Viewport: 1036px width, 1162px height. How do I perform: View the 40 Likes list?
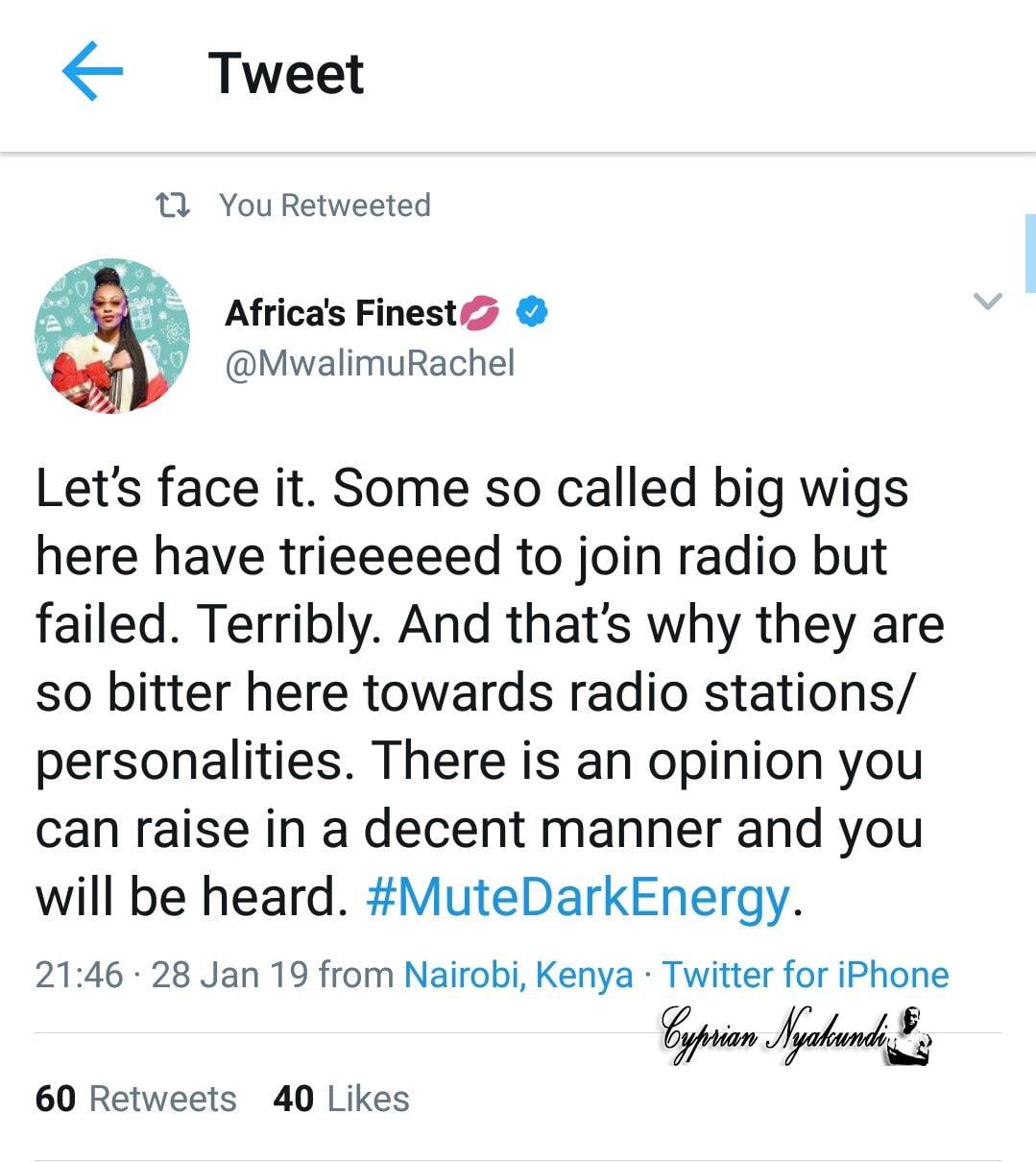341,1099
